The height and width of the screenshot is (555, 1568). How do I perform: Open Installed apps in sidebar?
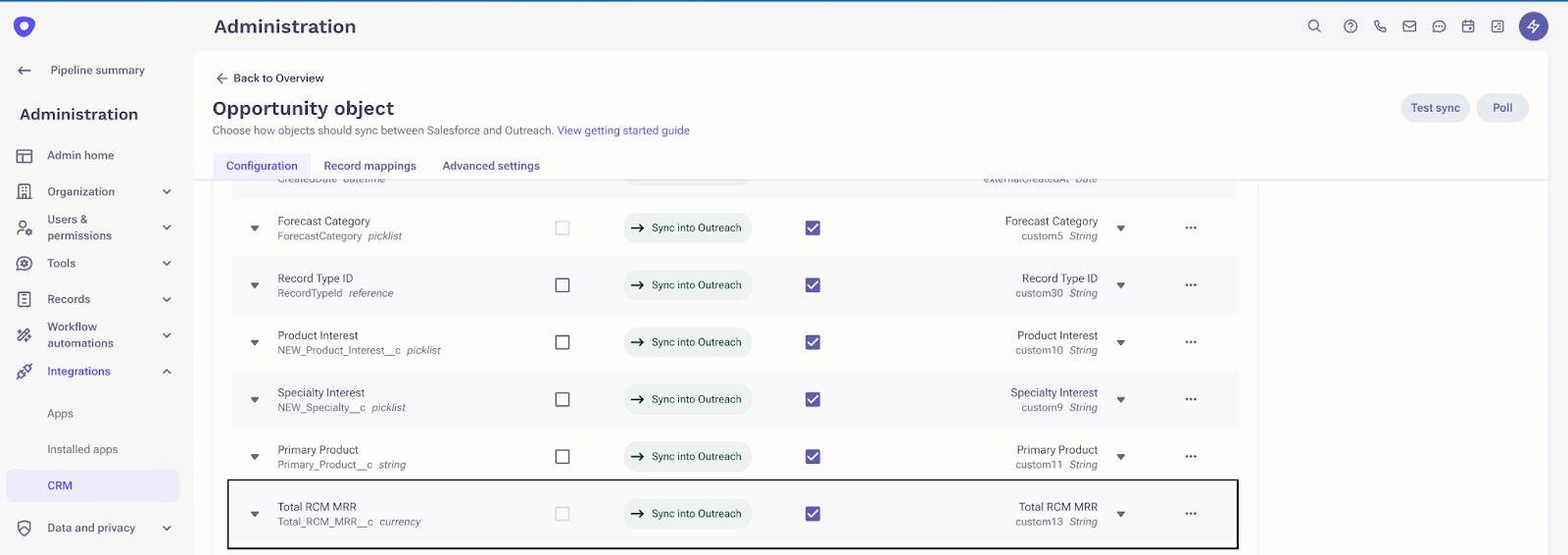click(82, 450)
